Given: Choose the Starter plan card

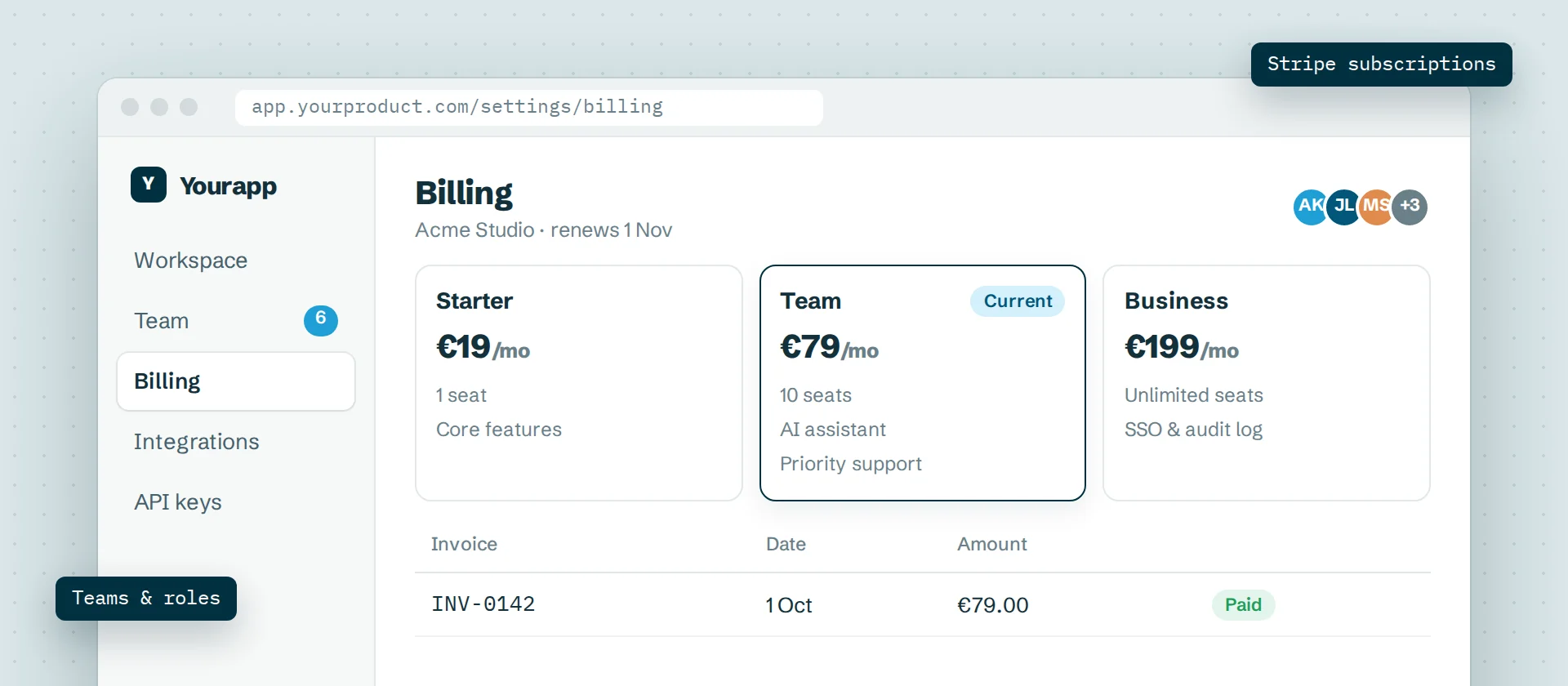Looking at the screenshot, I should (x=579, y=383).
